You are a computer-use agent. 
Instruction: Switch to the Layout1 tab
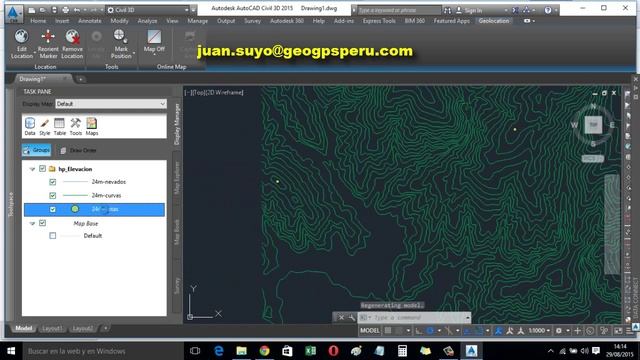pyautogui.click(x=52, y=329)
